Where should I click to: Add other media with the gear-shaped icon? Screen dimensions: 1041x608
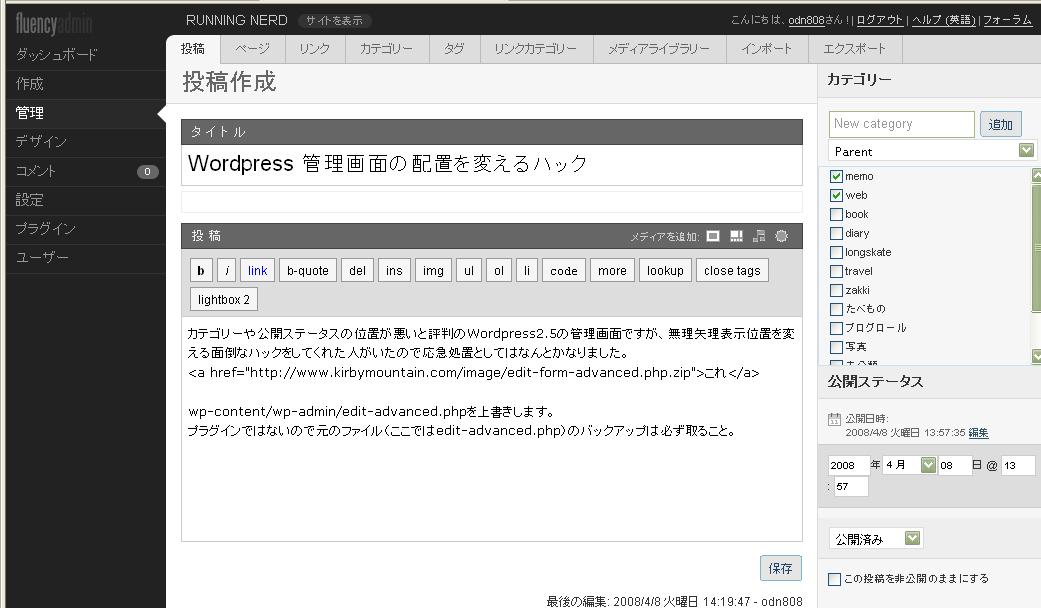pos(781,236)
